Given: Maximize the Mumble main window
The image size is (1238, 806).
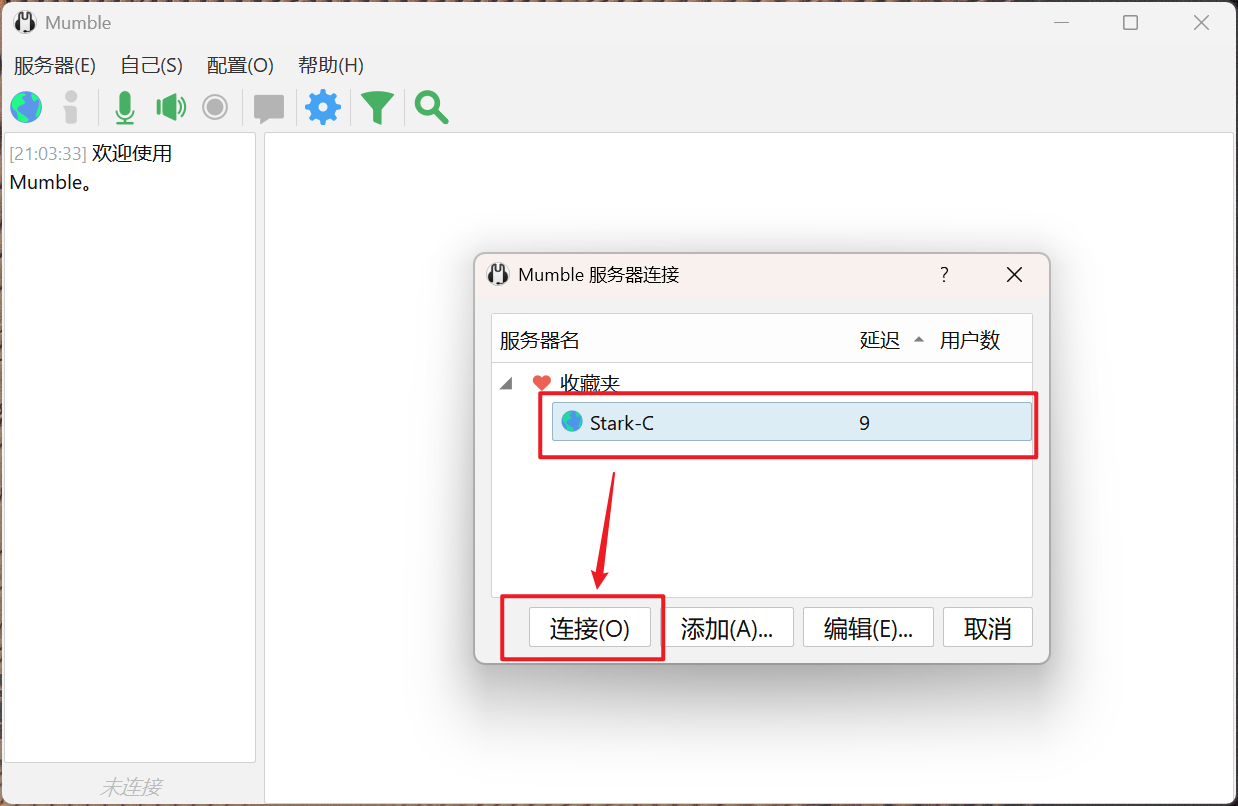Looking at the screenshot, I should pos(1130,22).
